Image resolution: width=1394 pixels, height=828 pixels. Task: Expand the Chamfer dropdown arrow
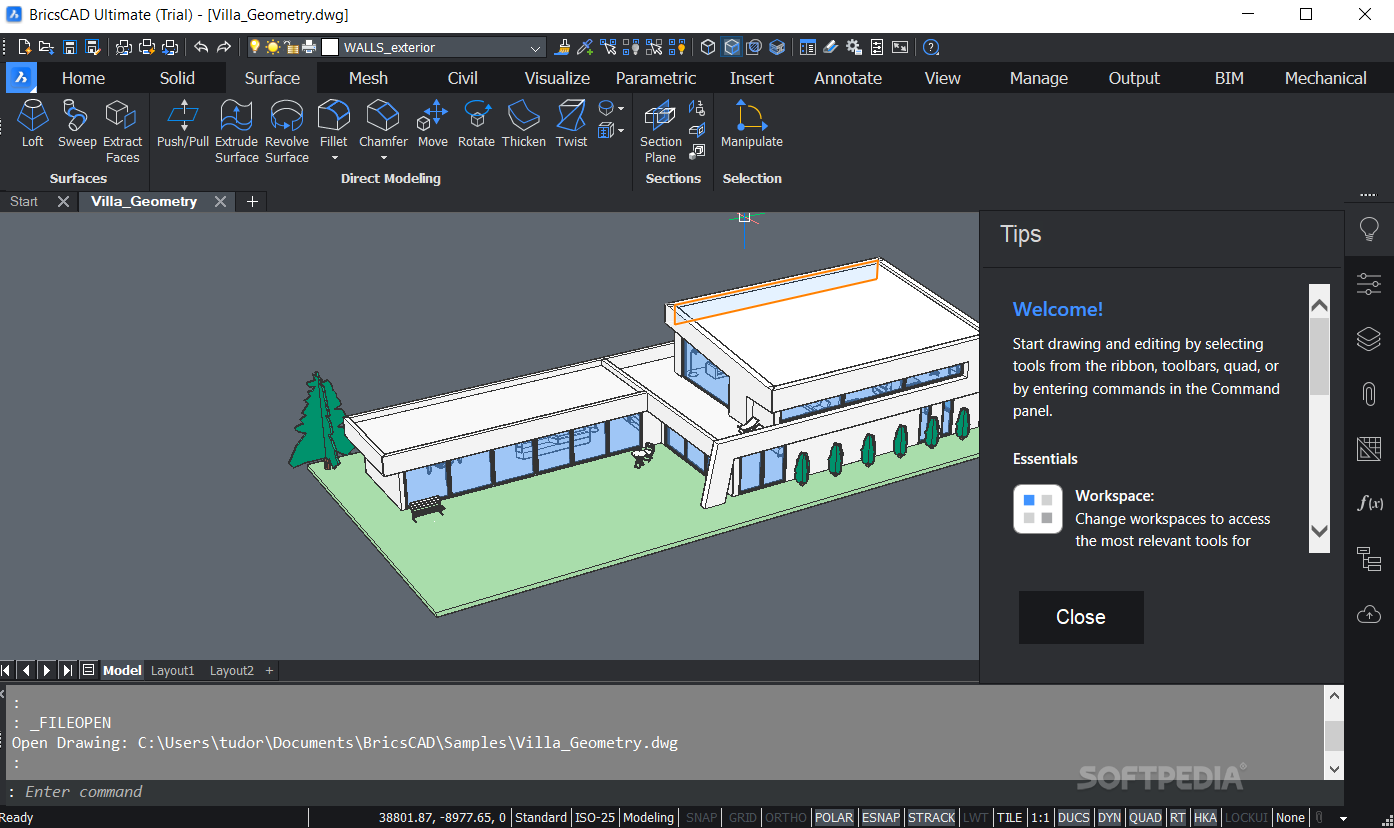click(x=383, y=158)
